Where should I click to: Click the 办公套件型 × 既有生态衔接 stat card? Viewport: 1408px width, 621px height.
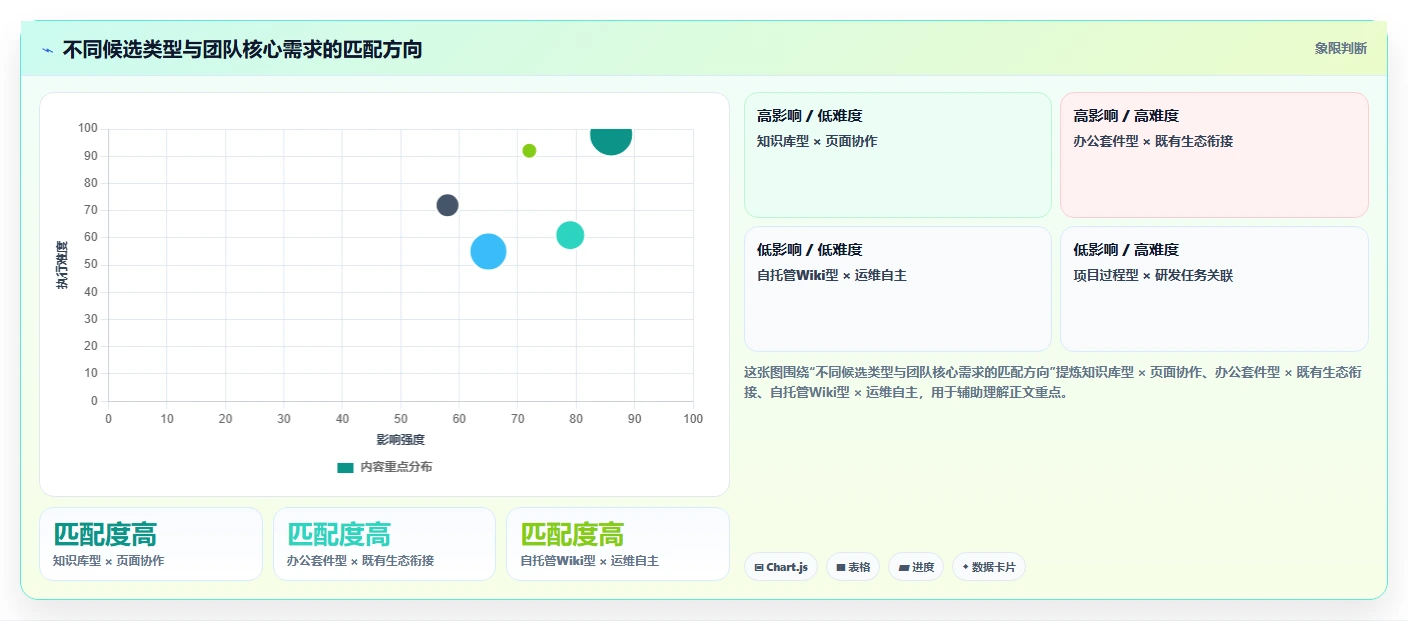point(384,544)
